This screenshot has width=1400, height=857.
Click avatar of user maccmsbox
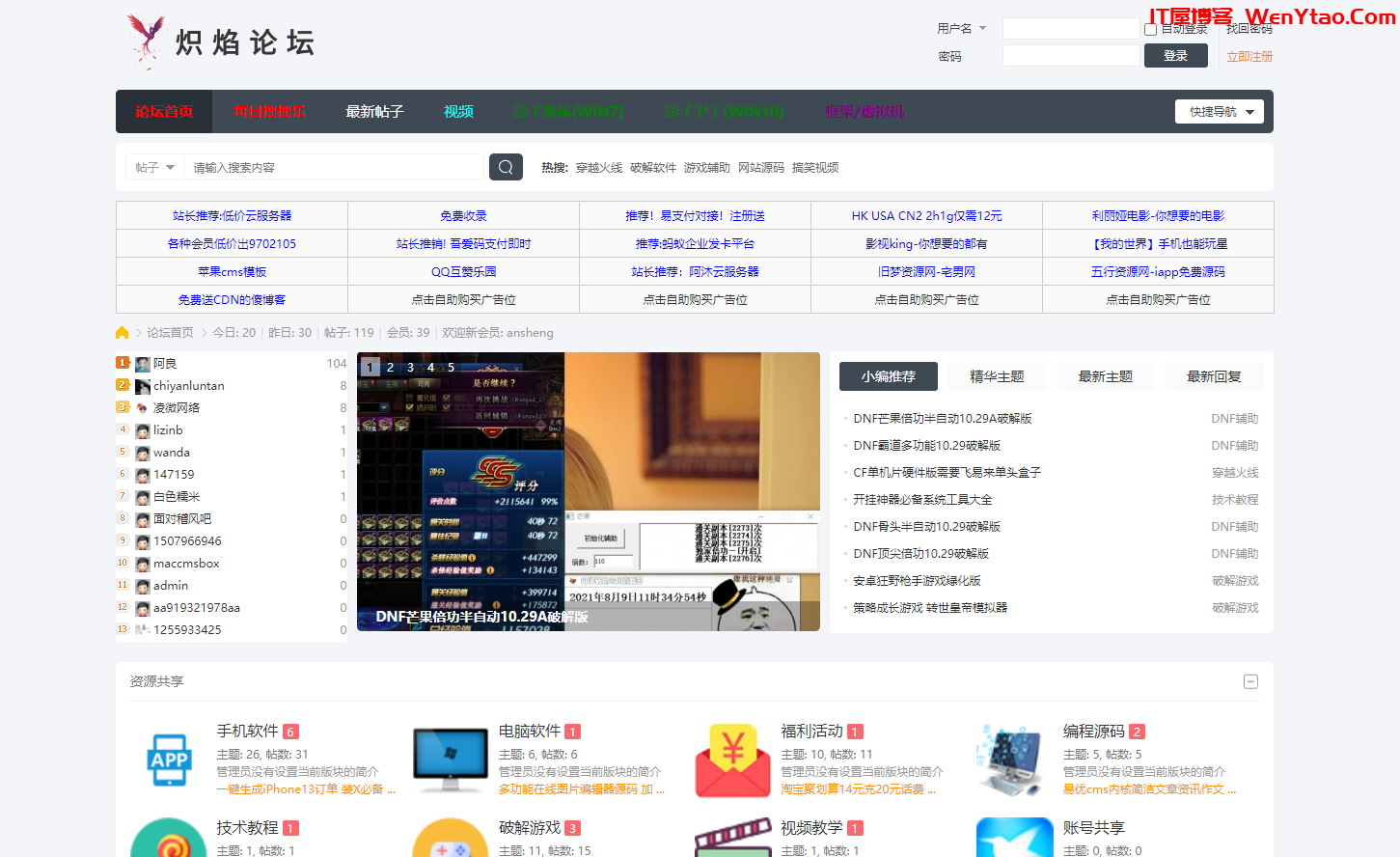coord(143,564)
